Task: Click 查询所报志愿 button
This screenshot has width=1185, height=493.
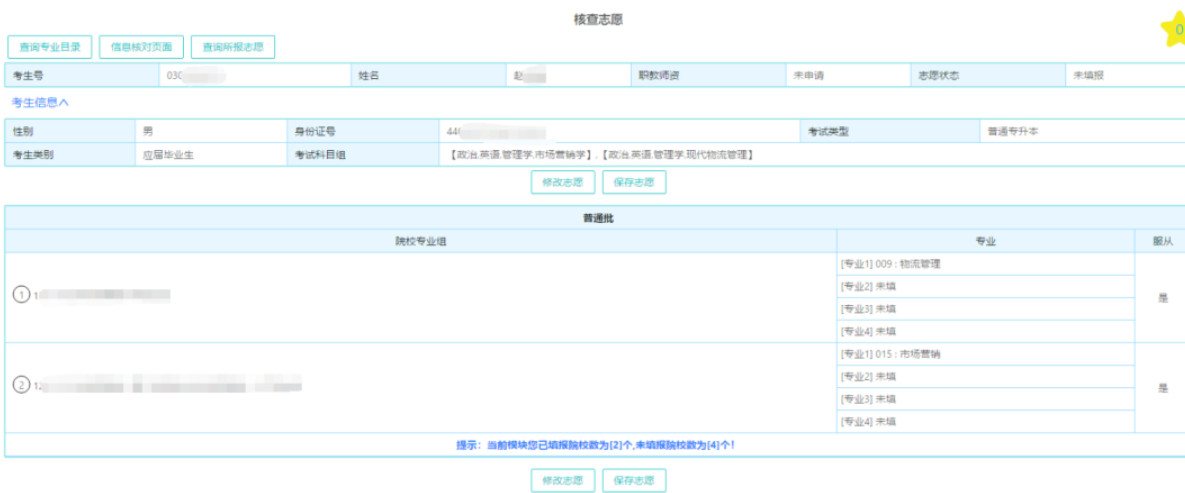Action: 233,47
